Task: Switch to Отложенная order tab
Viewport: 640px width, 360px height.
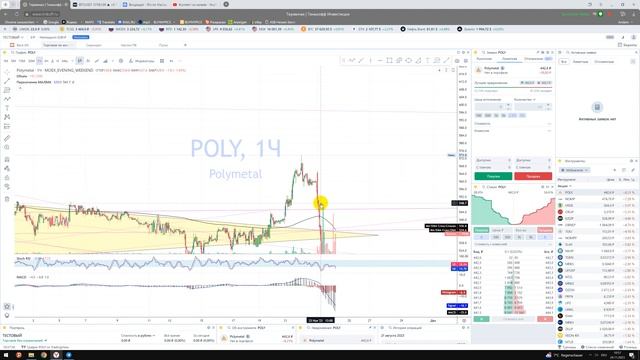Action: (x=534, y=59)
